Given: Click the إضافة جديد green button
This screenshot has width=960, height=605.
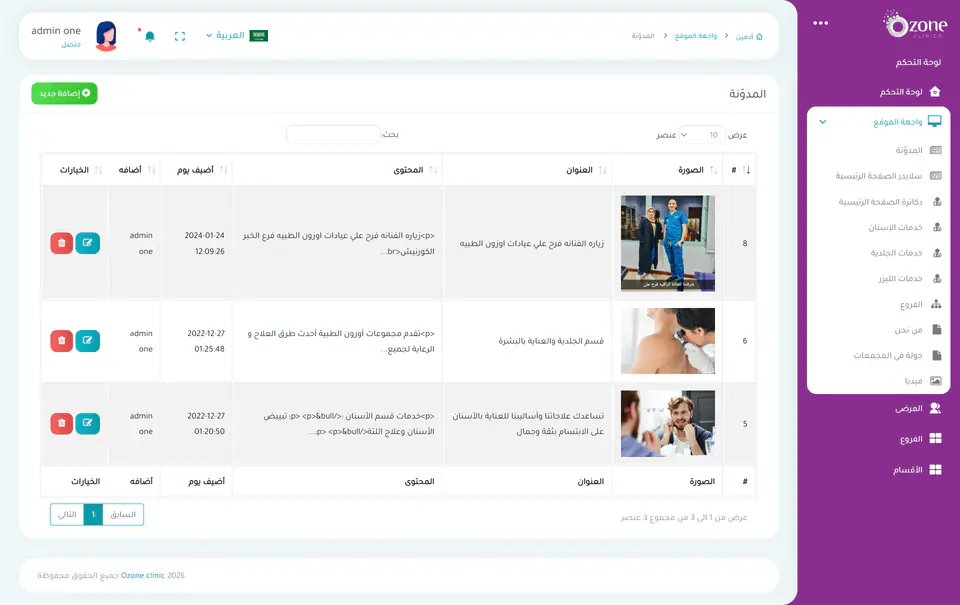Looking at the screenshot, I should coord(64,93).
